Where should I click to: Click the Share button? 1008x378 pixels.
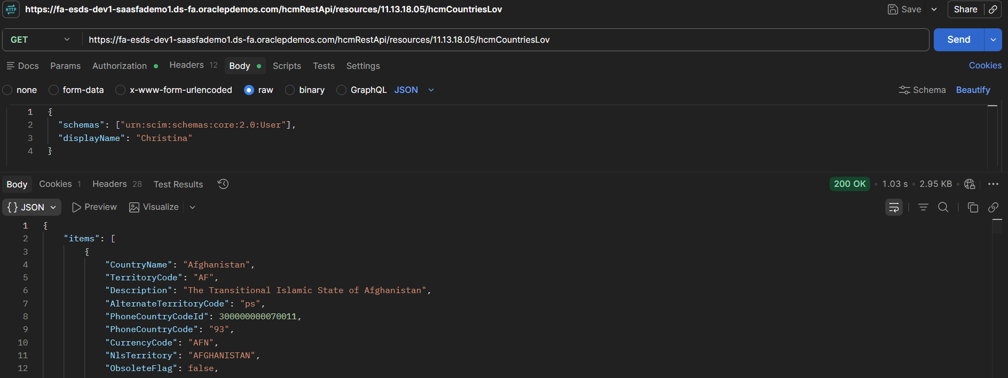pos(966,9)
